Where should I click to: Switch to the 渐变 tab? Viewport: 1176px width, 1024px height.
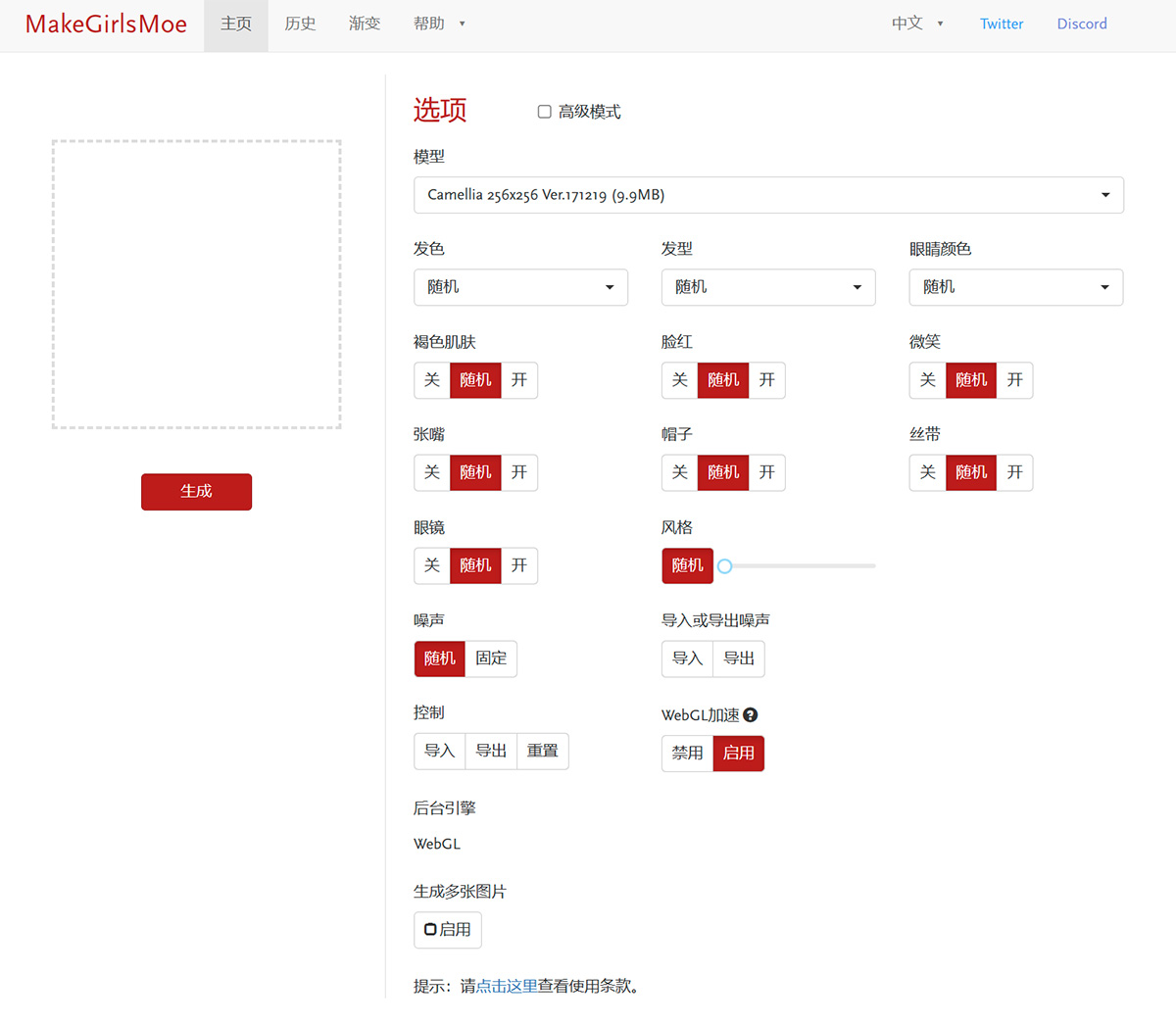(x=365, y=24)
